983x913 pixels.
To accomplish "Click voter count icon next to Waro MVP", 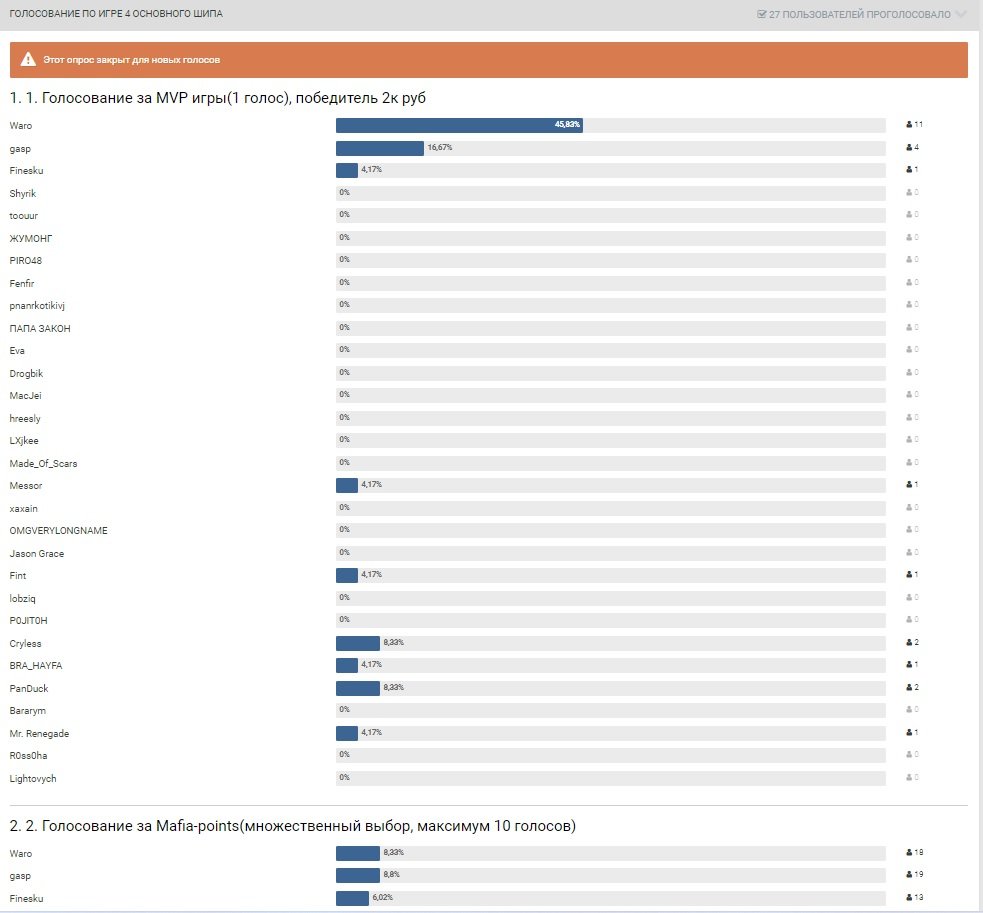I will pyautogui.click(x=908, y=125).
